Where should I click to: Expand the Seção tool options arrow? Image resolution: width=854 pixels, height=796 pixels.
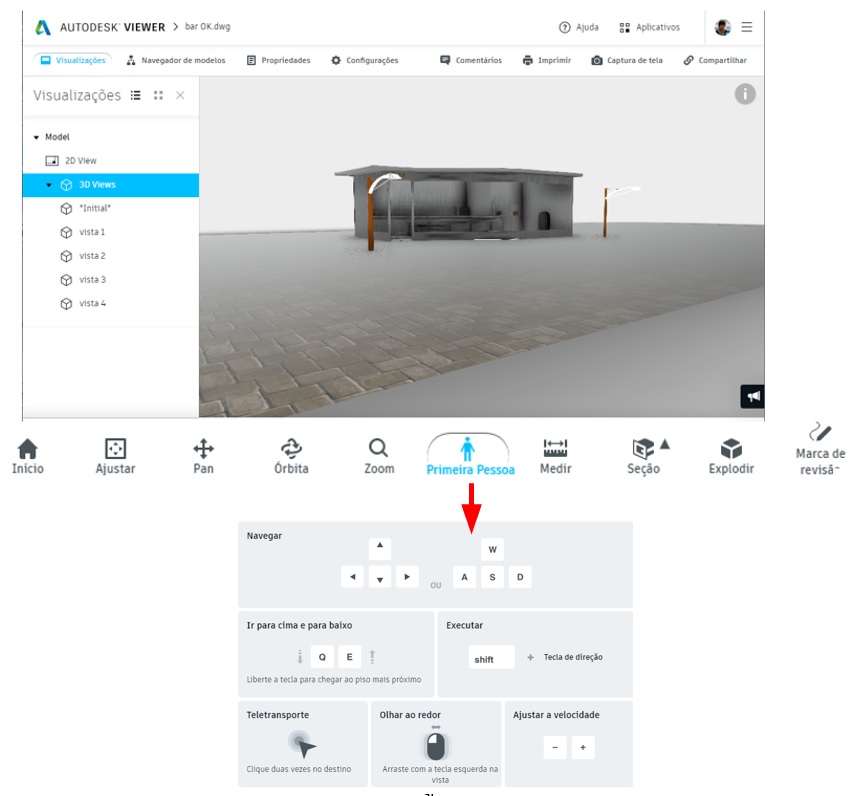tap(665, 444)
